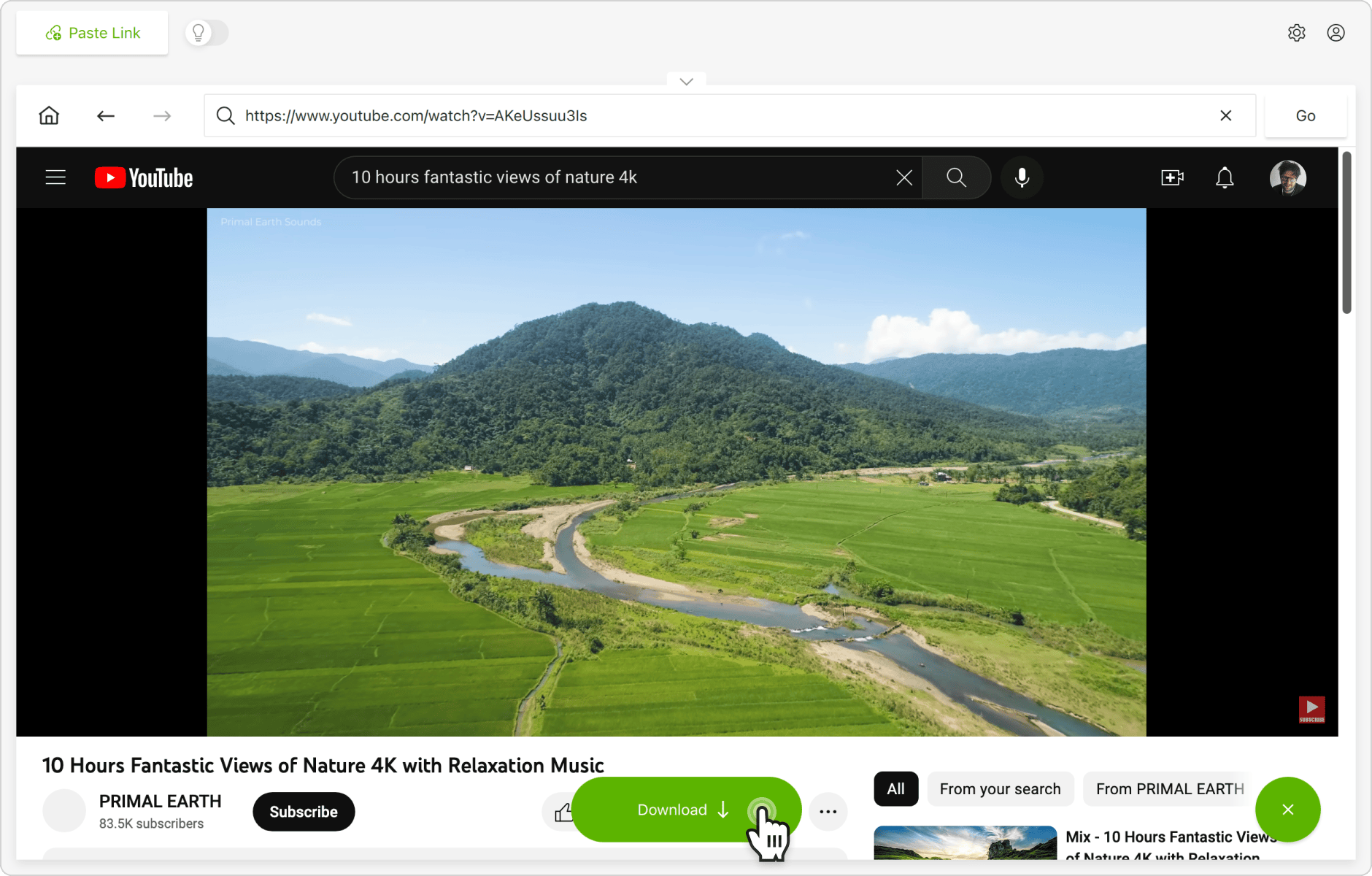Screen dimensions: 1372x876
Task: Switch to the All filter chip
Action: click(896, 788)
